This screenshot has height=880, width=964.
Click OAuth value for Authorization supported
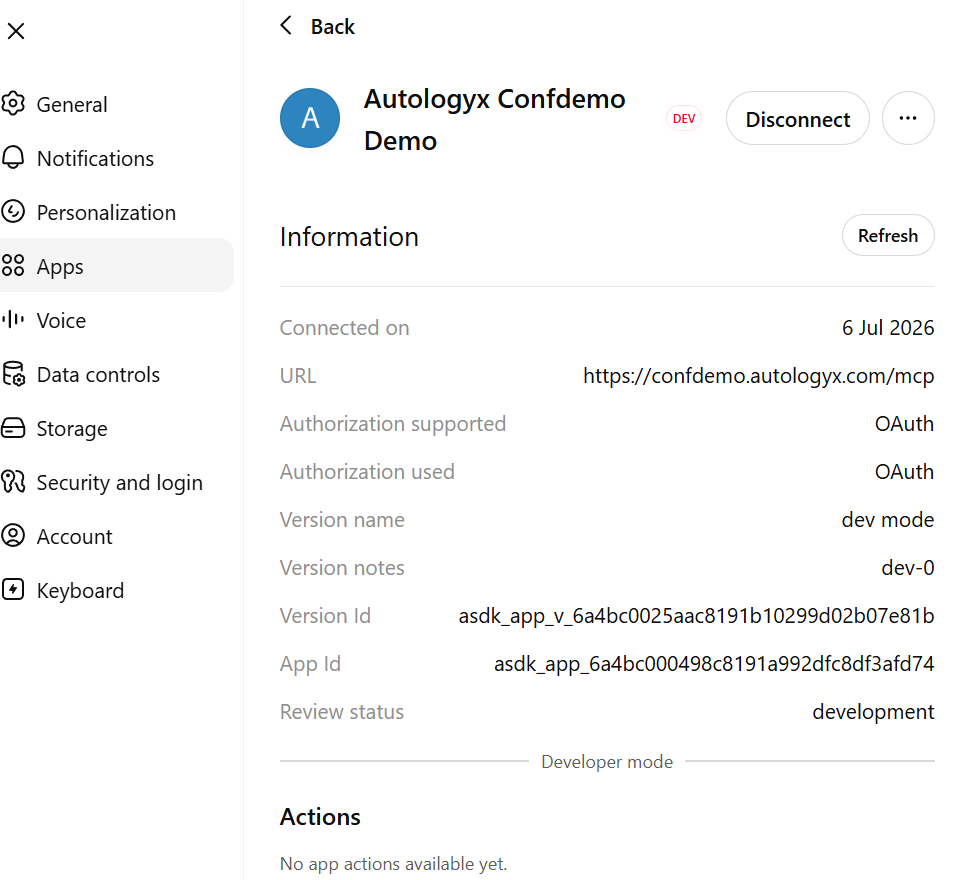[904, 424]
